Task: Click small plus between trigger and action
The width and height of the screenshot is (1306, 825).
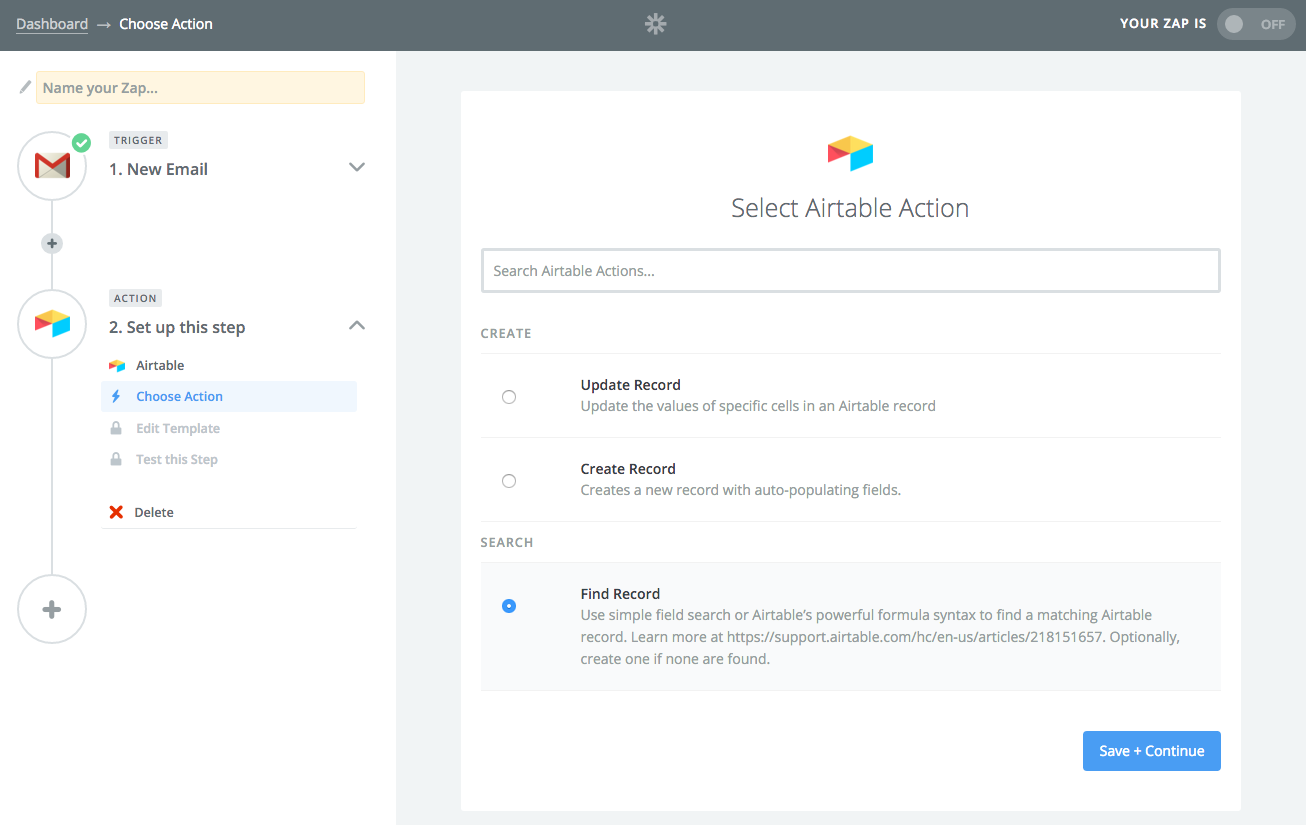Action: point(52,243)
